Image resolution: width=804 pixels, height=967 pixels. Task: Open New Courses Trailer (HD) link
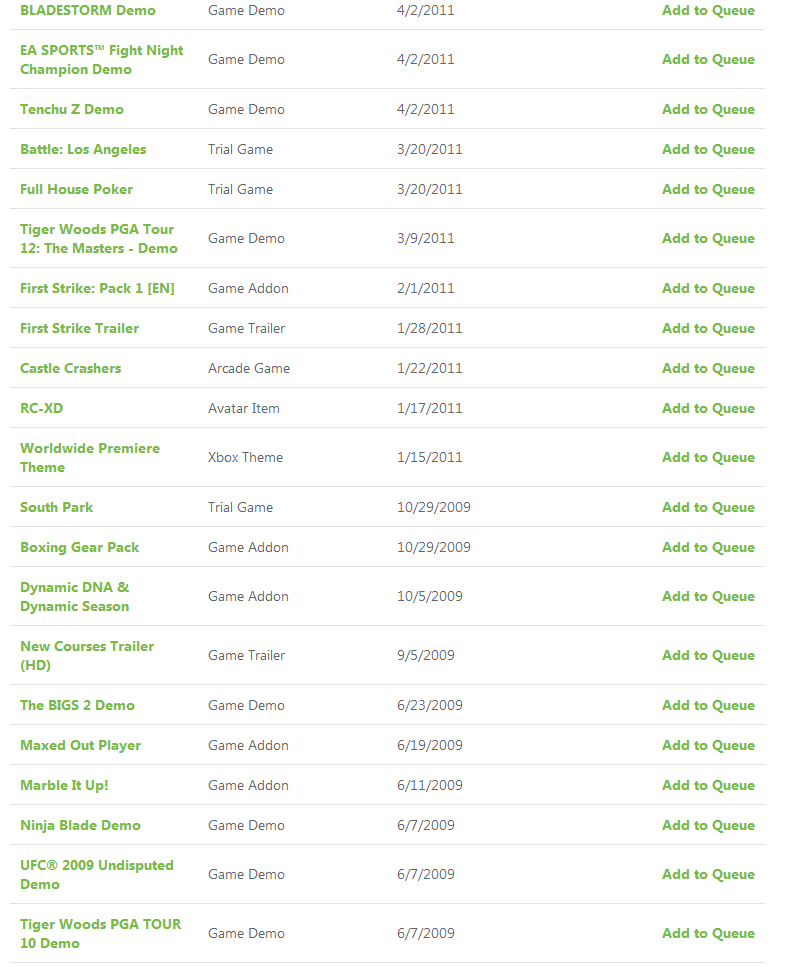pos(87,656)
